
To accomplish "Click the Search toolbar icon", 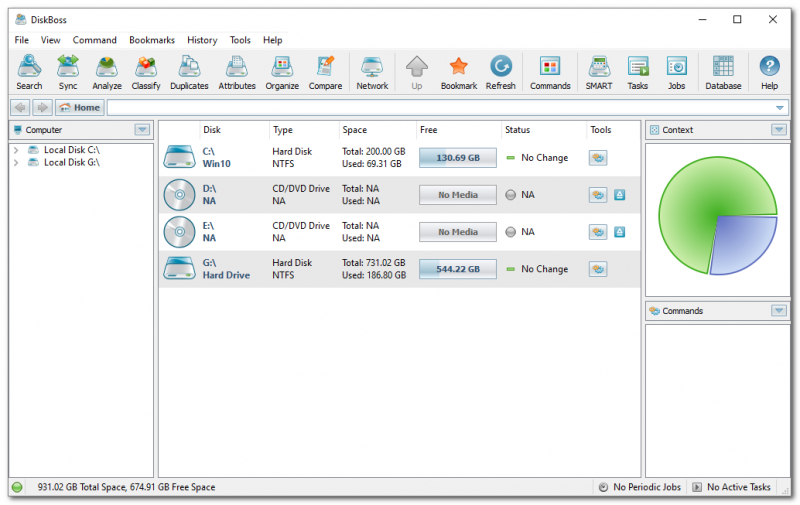I will pyautogui.click(x=29, y=71).
